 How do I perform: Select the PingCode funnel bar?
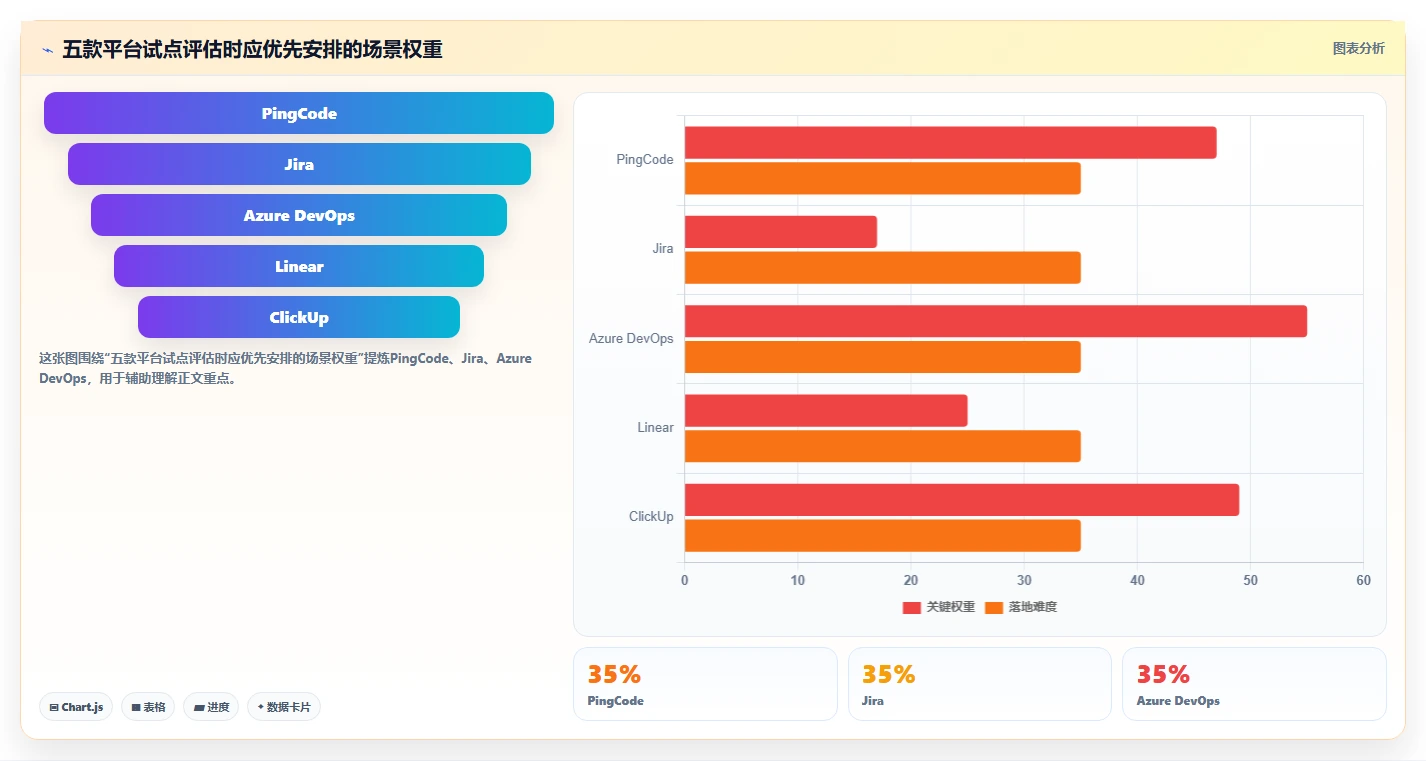pos(299,113)
